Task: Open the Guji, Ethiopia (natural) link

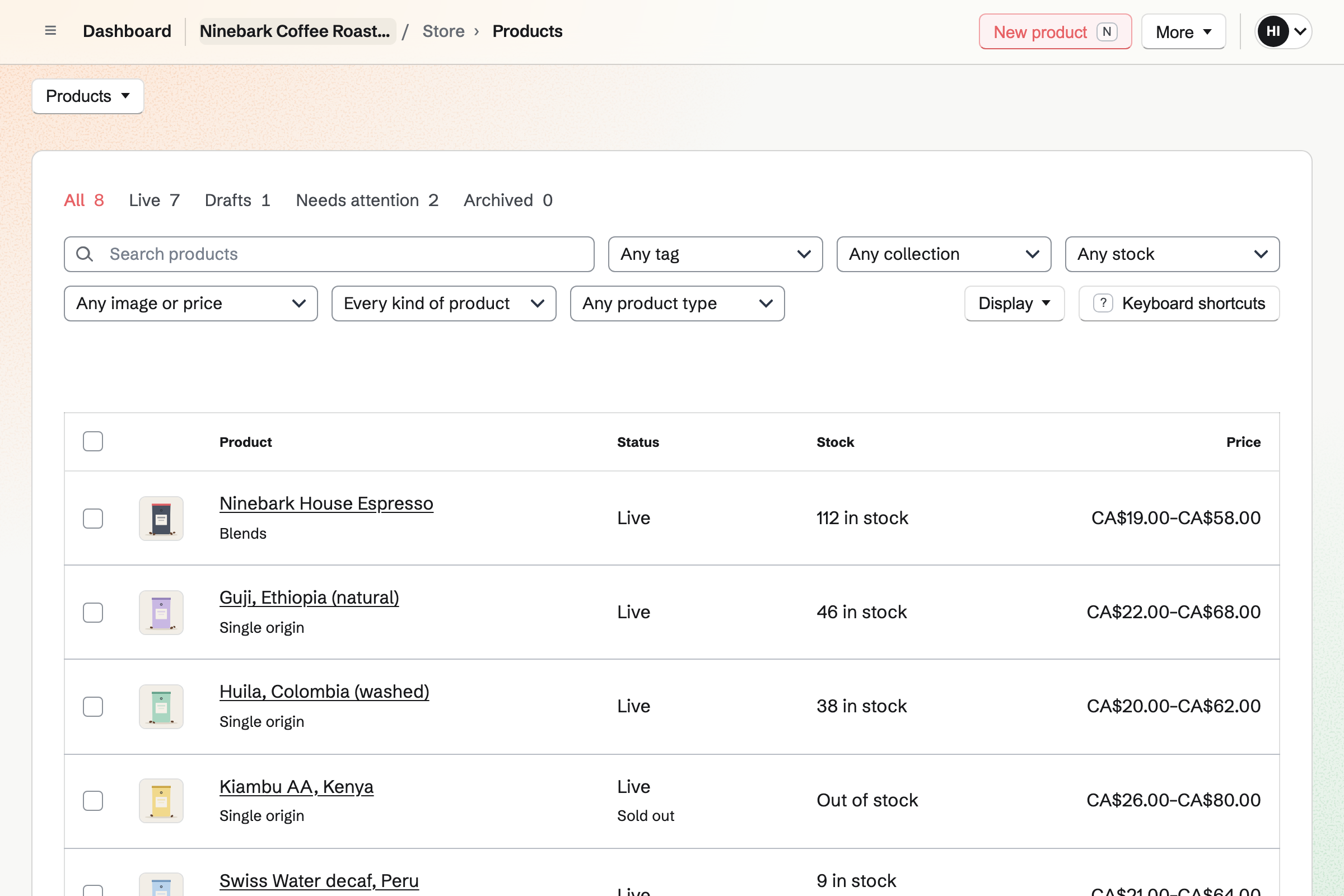Action: (309, 598)
